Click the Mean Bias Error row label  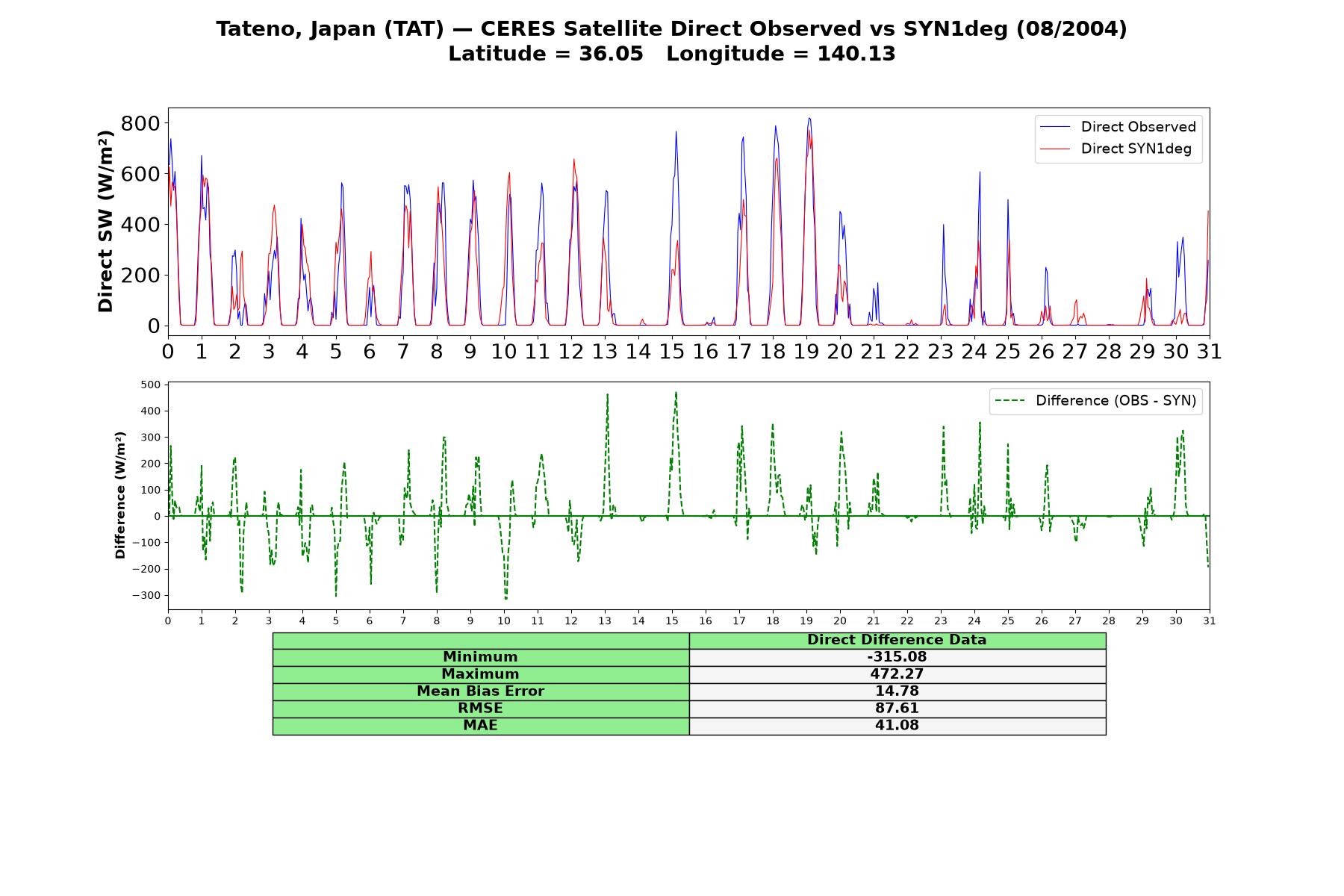(481, 691)
